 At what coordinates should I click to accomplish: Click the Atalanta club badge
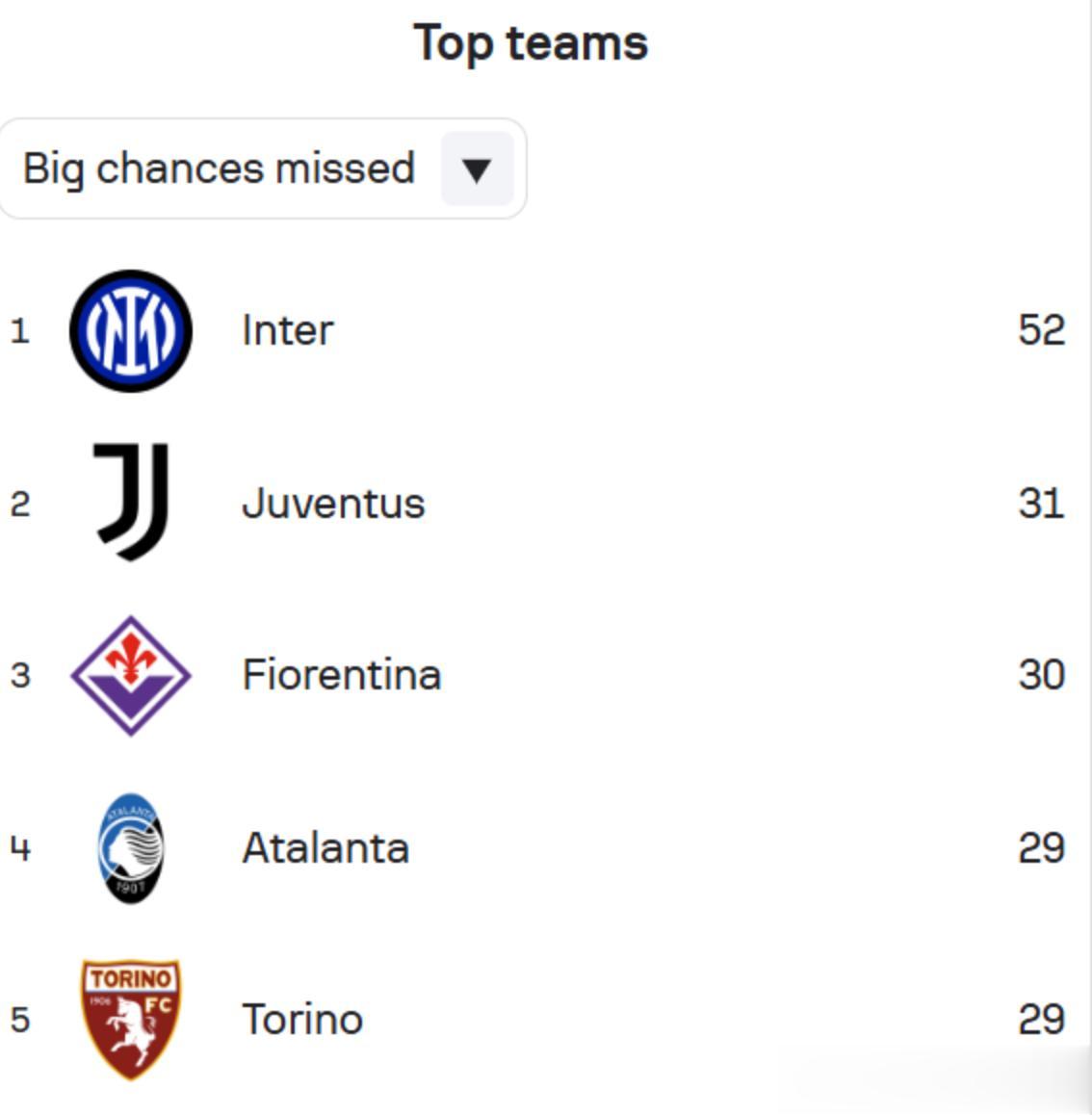pyautogui.click(x=131, y=848)
